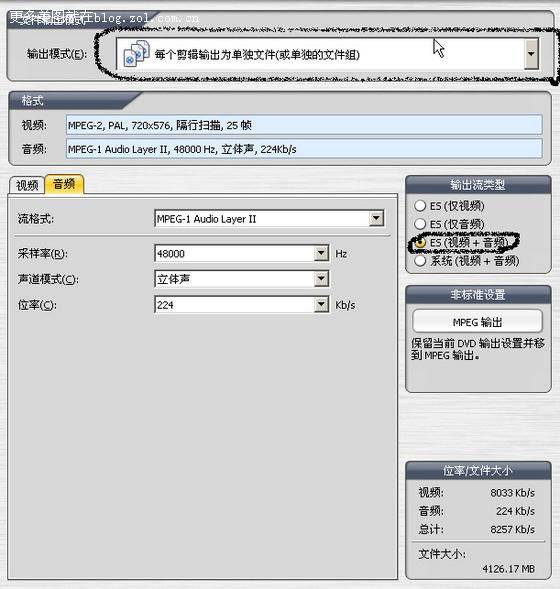Expand the 位率 224 dropdown arrow
Viewport: 560px width, 589px height.
(321, 304)
